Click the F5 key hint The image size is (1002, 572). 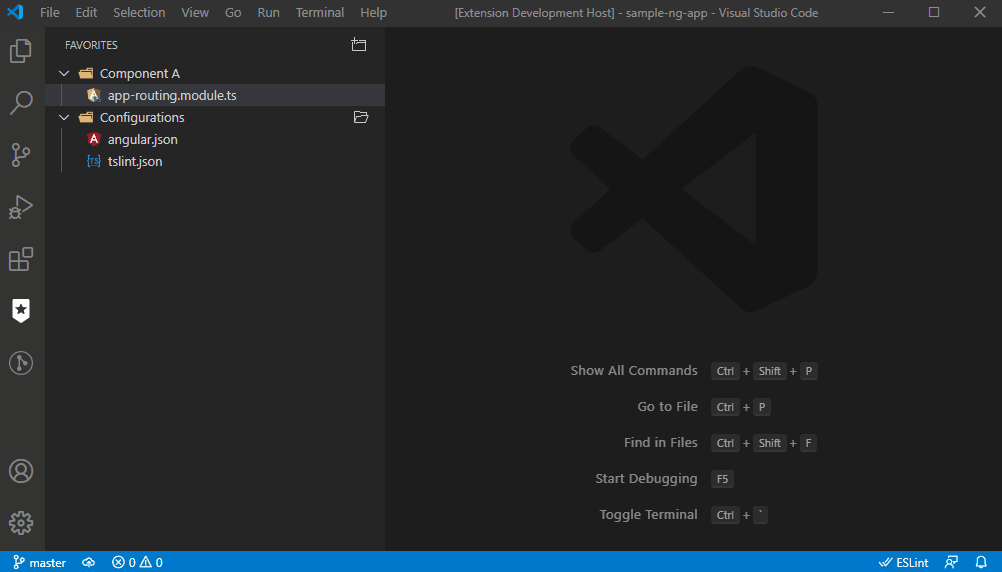tap(722, 479)
